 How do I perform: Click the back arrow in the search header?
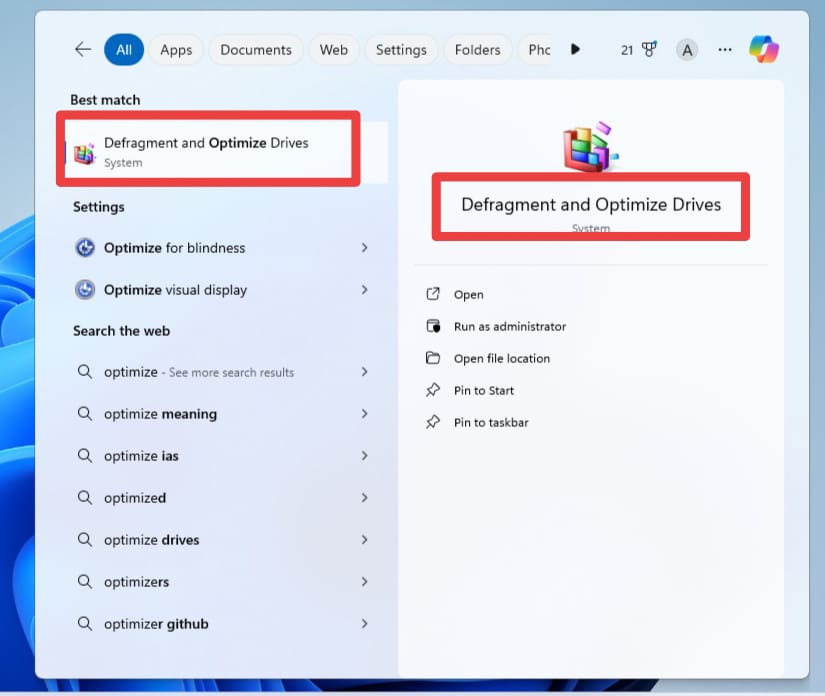pyautogui.click(x=83, y=49)
